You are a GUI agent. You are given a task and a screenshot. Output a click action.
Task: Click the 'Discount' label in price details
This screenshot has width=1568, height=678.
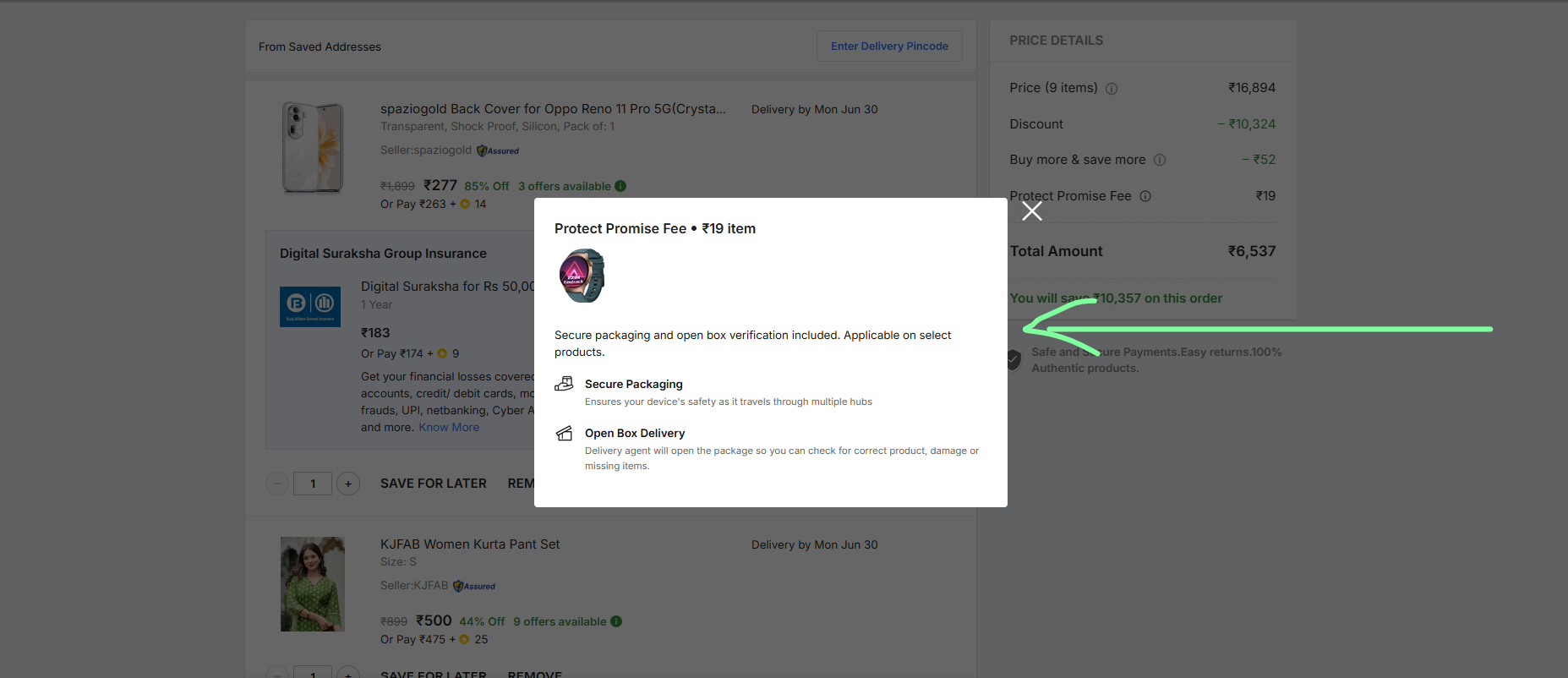coord(1036,124)
